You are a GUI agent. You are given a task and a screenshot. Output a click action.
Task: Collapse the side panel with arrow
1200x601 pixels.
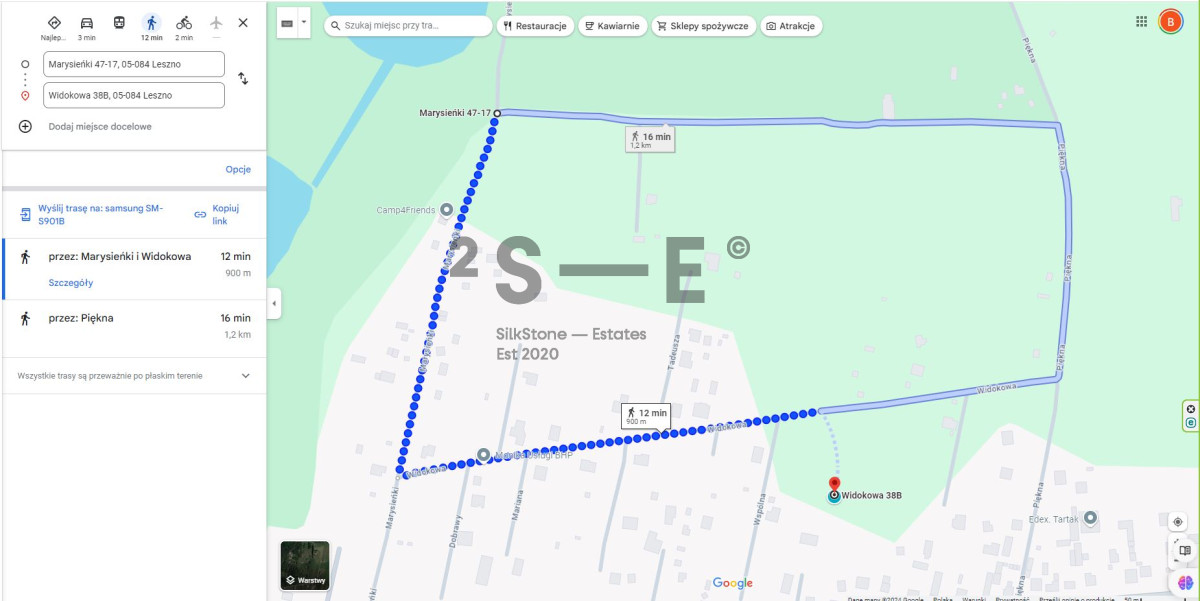[x=274, y=303]
